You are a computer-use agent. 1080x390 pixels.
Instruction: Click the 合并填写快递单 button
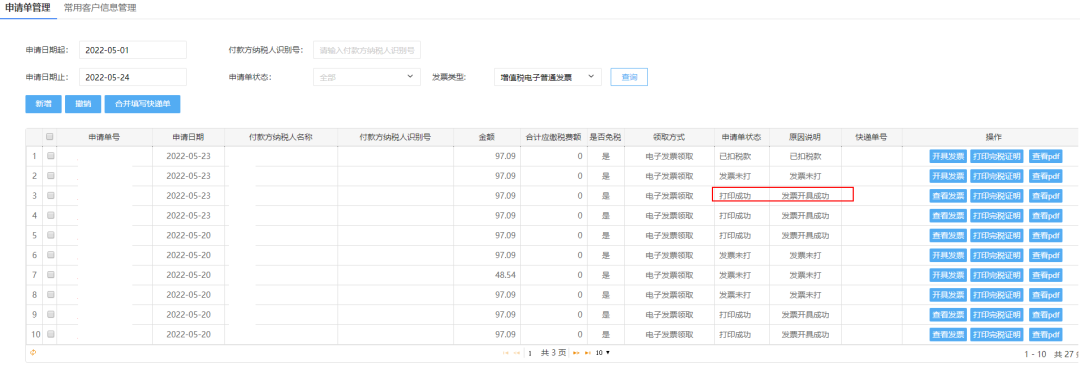(x=143, y=104)
